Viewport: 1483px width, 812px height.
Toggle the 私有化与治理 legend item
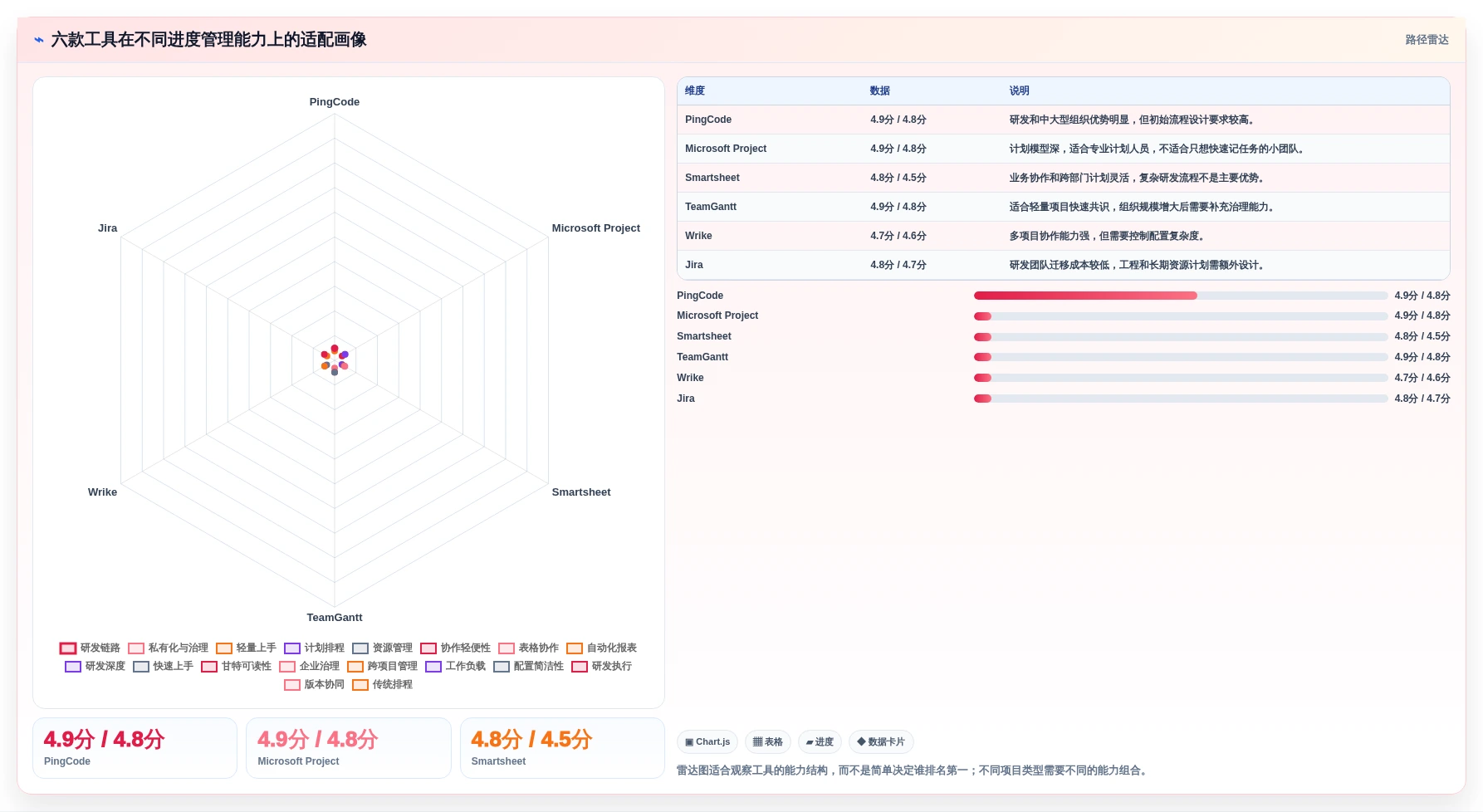[x=168, y=648]
